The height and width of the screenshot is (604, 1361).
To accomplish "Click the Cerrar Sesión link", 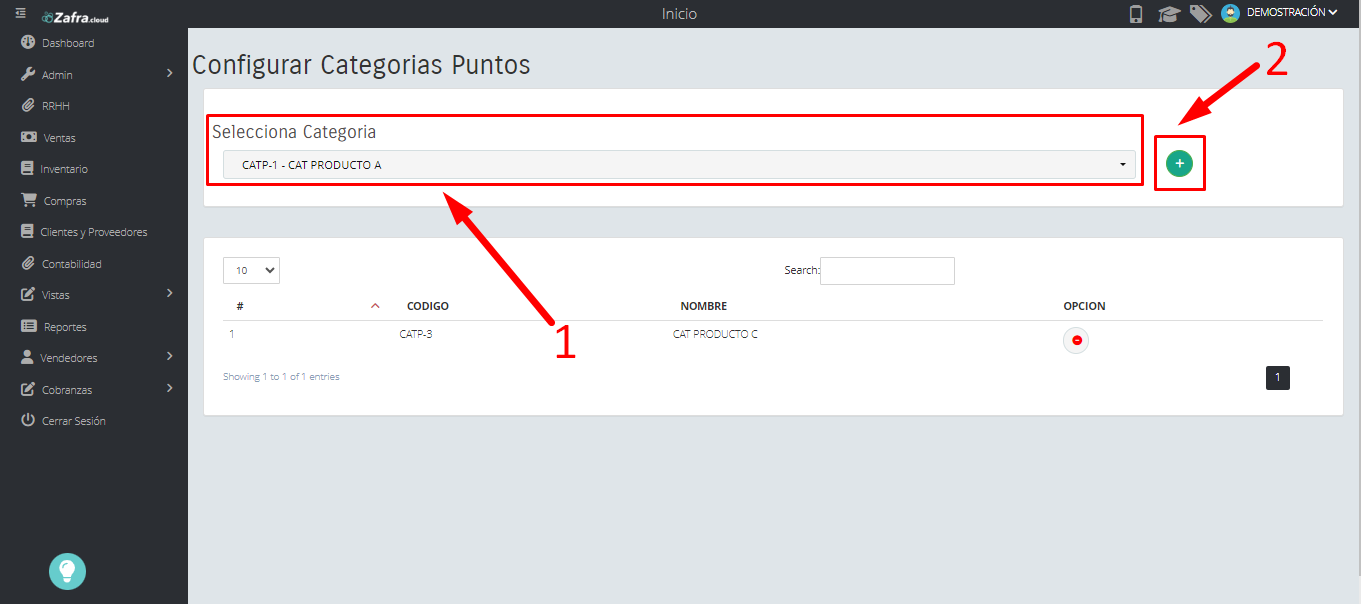I will point(74,421).
